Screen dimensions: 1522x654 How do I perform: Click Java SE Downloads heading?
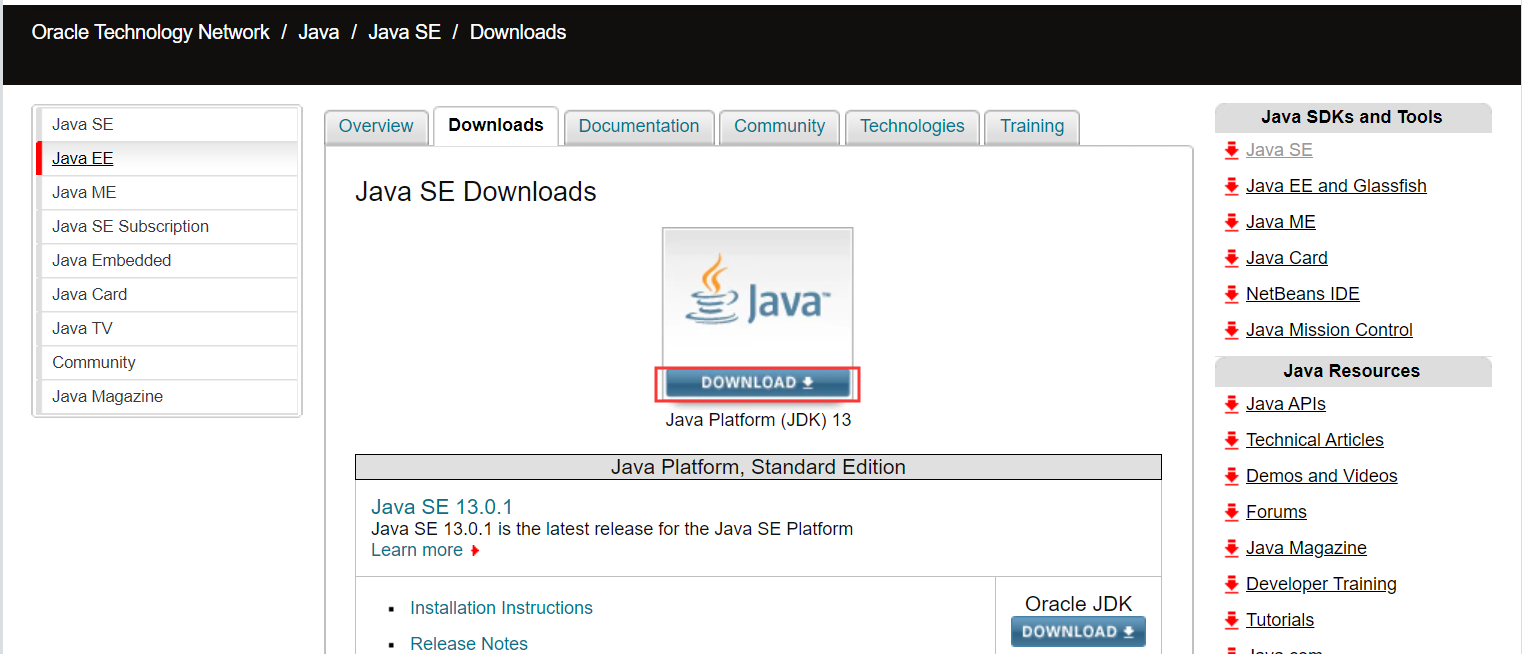click(x=476, y=192)
